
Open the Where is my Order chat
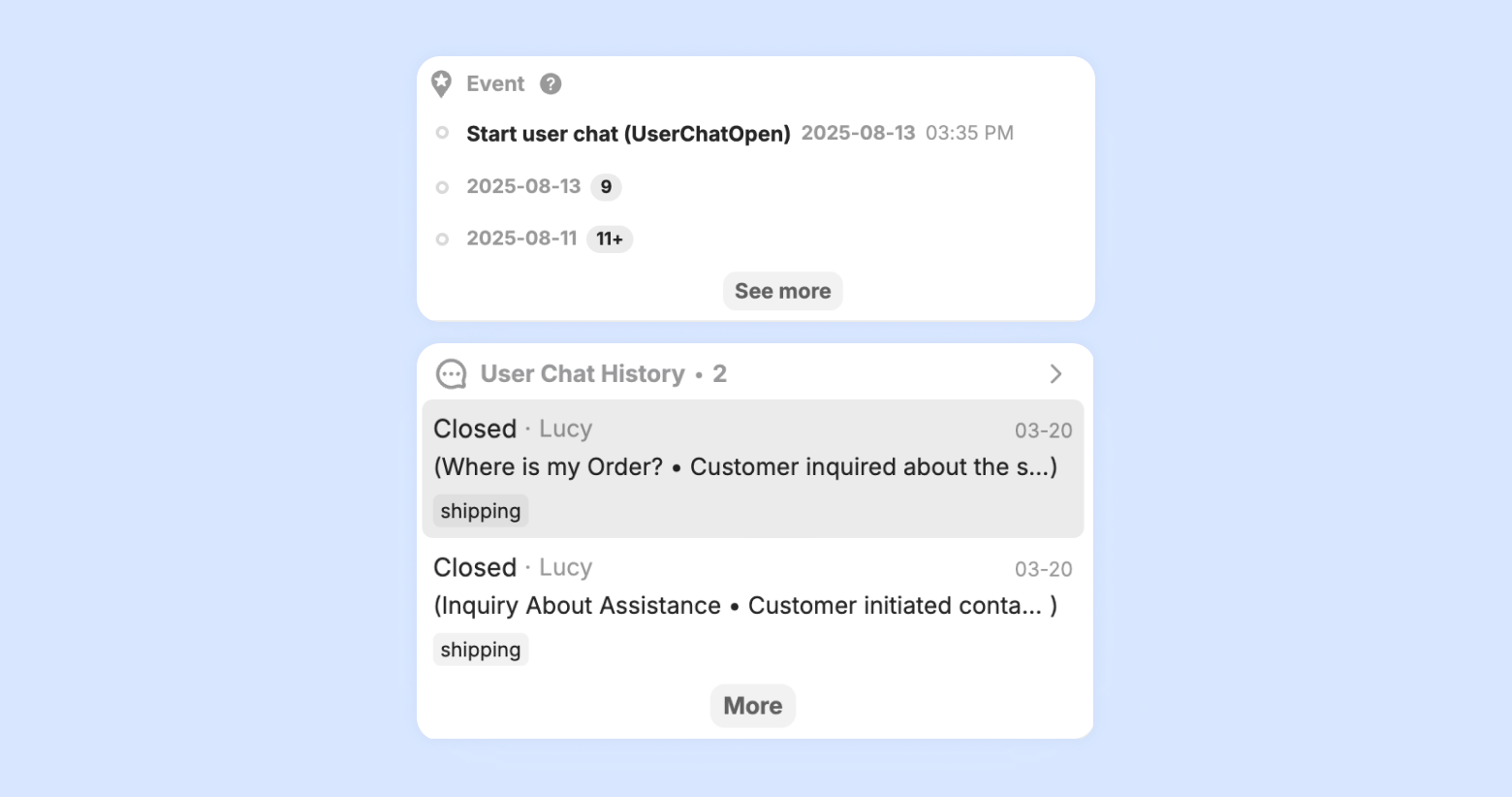click(x=744, y=466)
